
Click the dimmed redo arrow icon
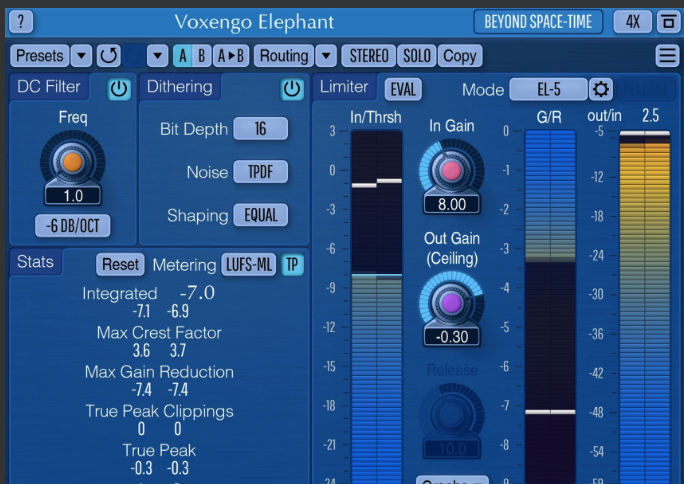(133, 56)
